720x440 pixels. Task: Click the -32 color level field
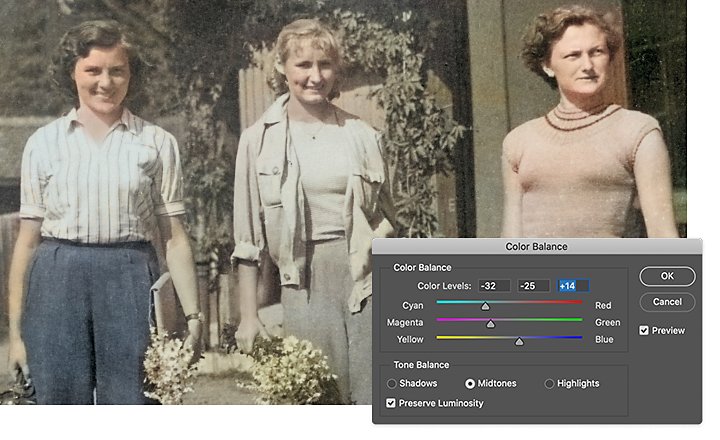494,286
